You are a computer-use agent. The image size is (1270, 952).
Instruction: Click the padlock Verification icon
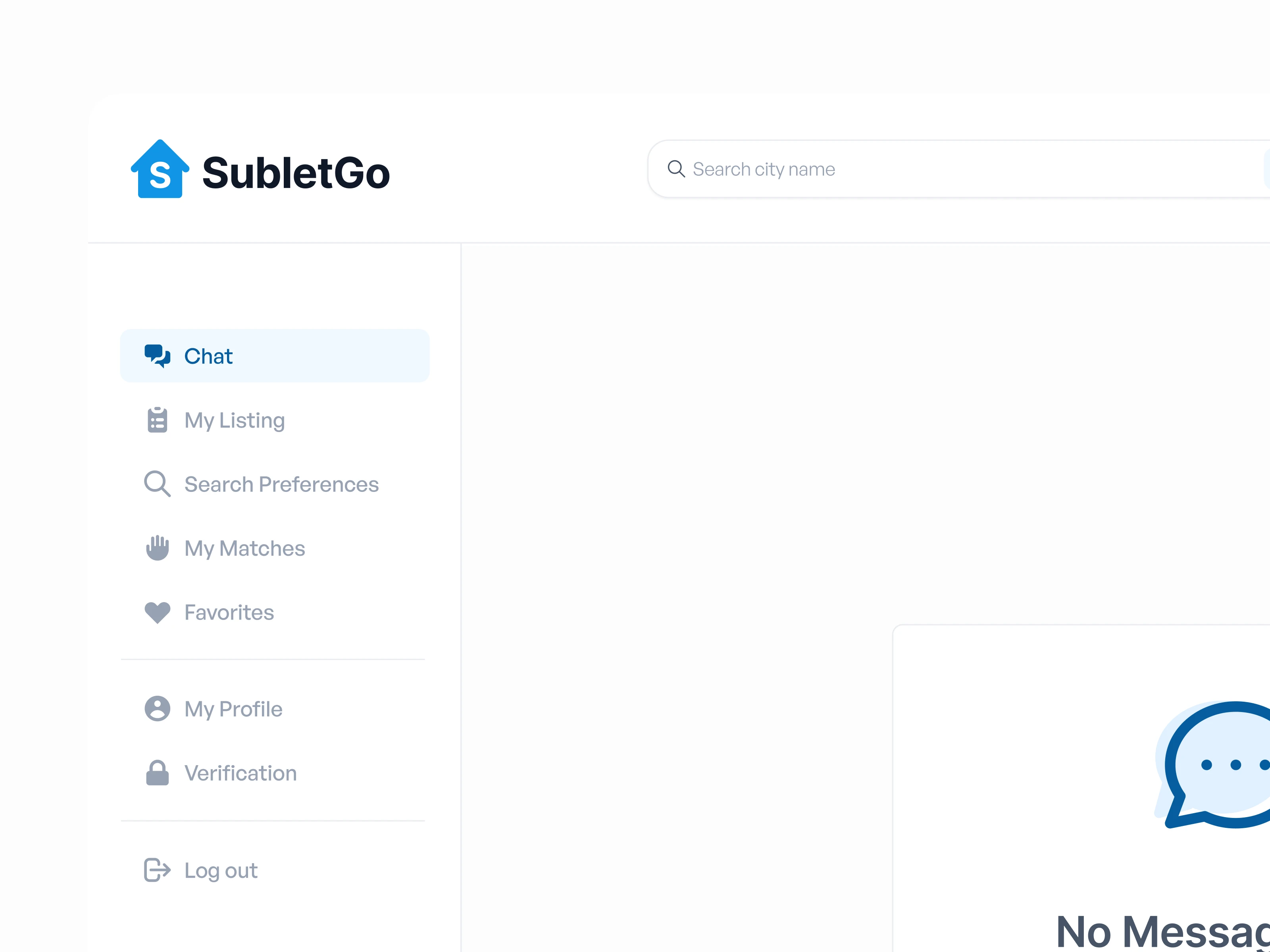pyautogui.click(x=157, y=773)
